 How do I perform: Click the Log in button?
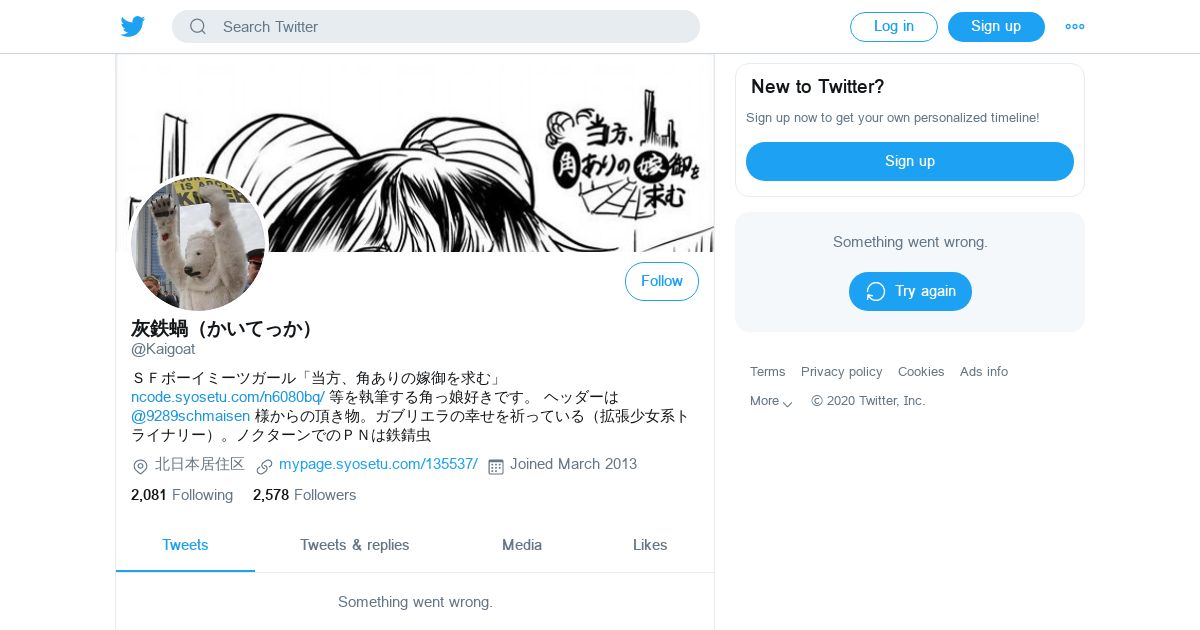pyautogui.click(x=894, y=27)
